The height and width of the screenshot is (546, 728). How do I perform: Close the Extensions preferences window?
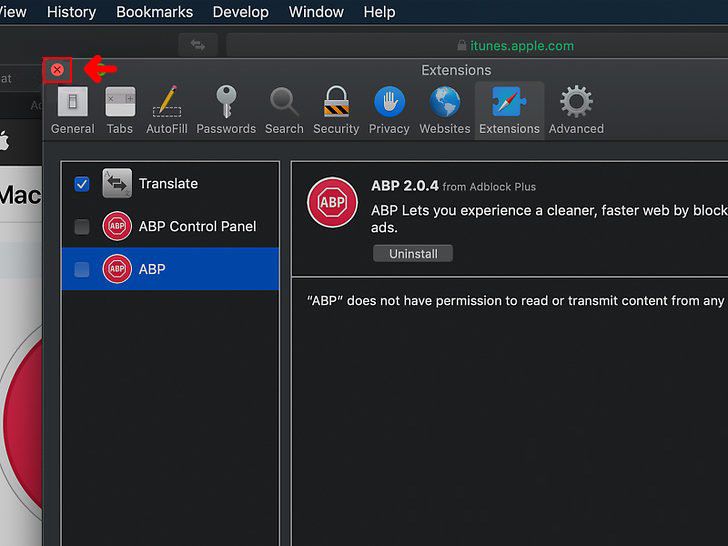pos(57,70)
